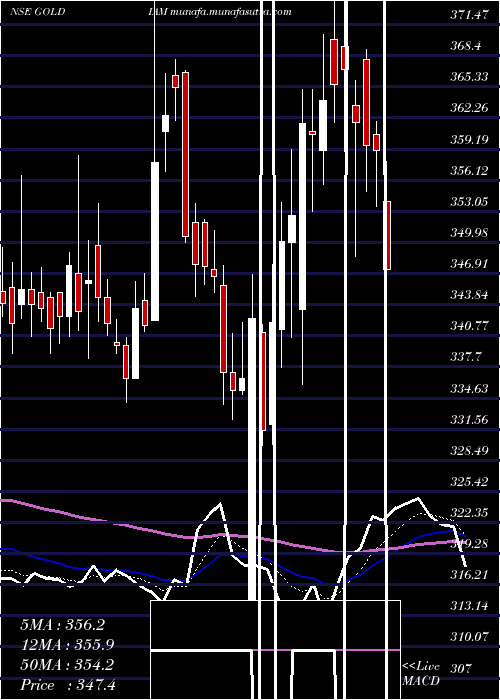Select the 346.91 price axis label

click(x=471, y=264)
